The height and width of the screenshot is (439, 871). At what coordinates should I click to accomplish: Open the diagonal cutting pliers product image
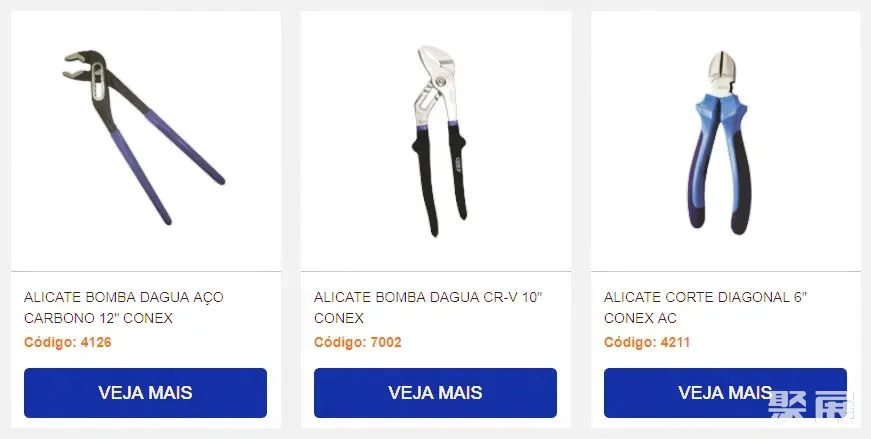(719, 143)
